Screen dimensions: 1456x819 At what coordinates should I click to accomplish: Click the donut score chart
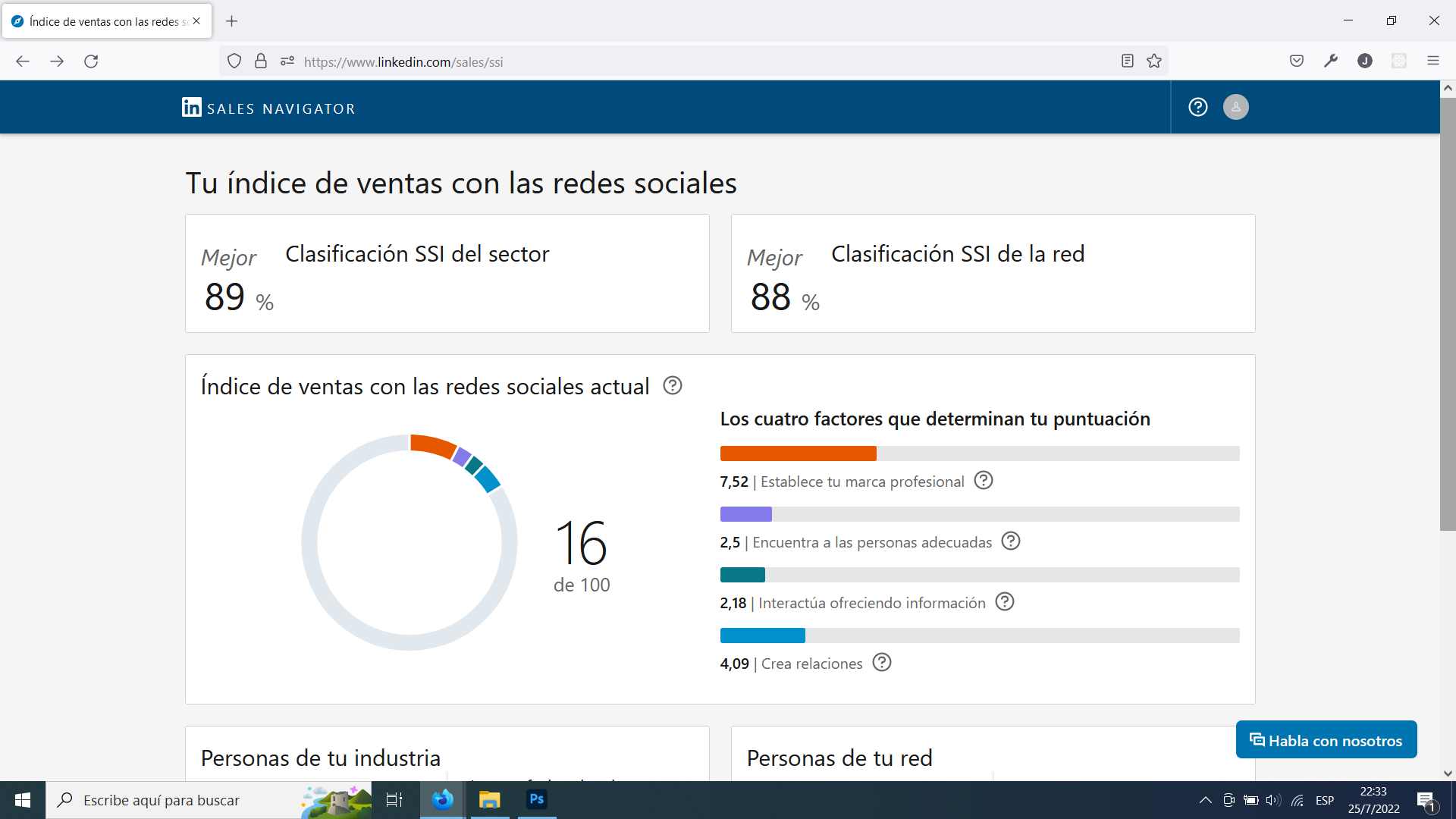click(409, 542)
